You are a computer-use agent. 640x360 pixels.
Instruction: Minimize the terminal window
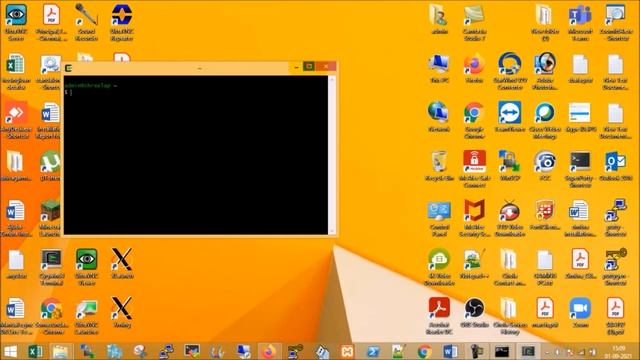click(297, 67)
